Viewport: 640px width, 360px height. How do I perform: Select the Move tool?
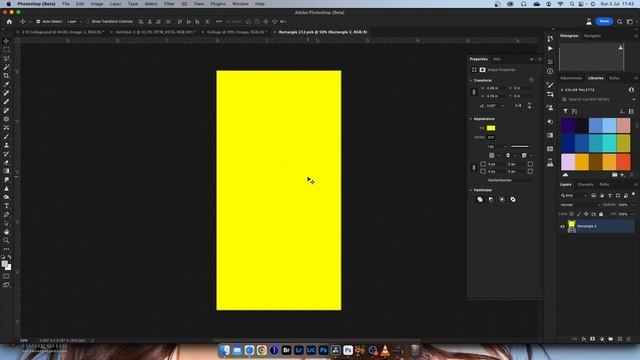[x=6, y=41]
